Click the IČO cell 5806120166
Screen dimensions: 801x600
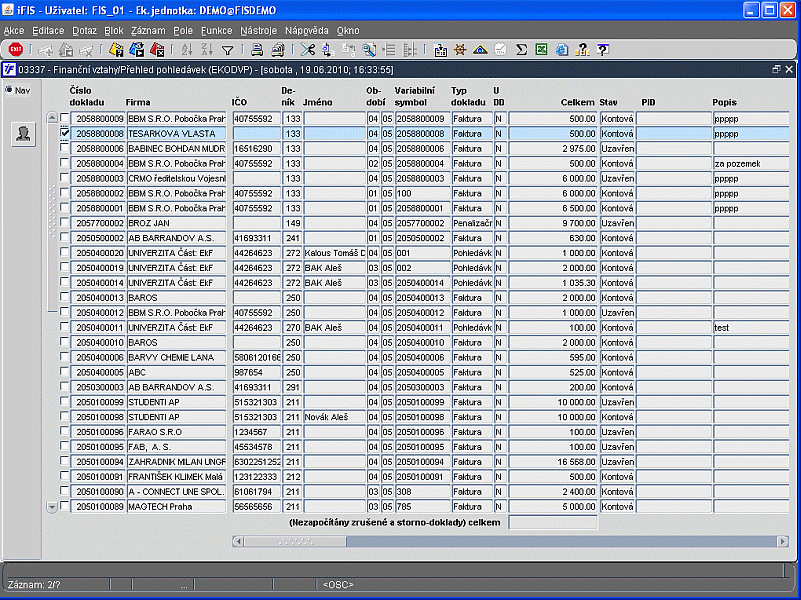coord(256,357)
